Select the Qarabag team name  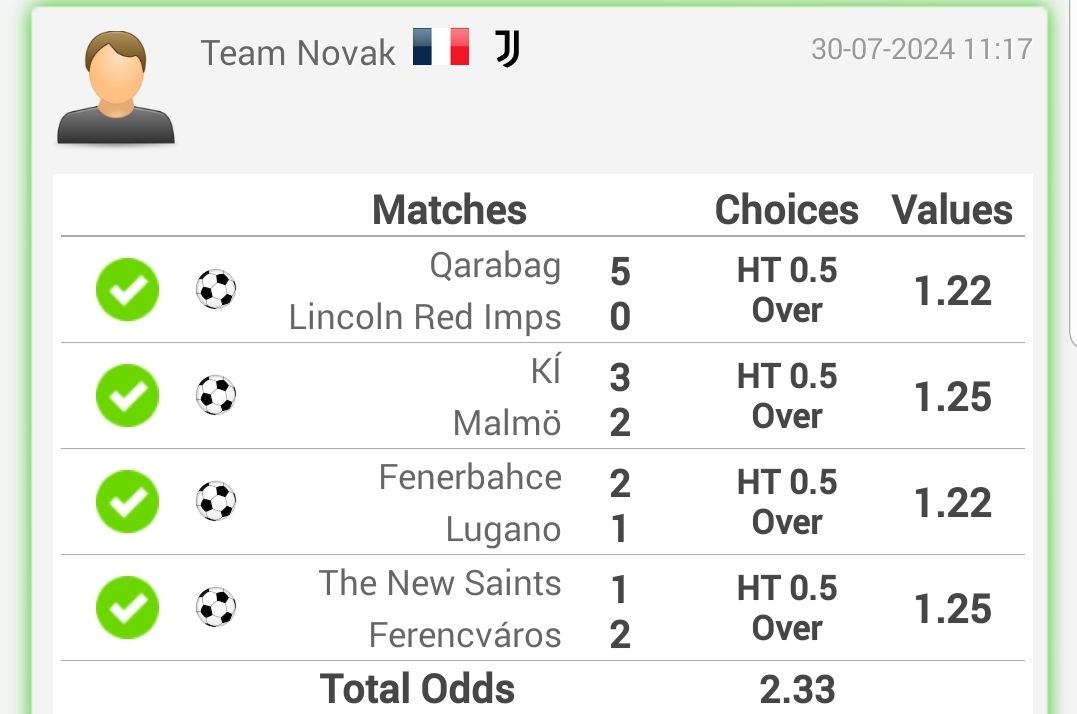495,266
